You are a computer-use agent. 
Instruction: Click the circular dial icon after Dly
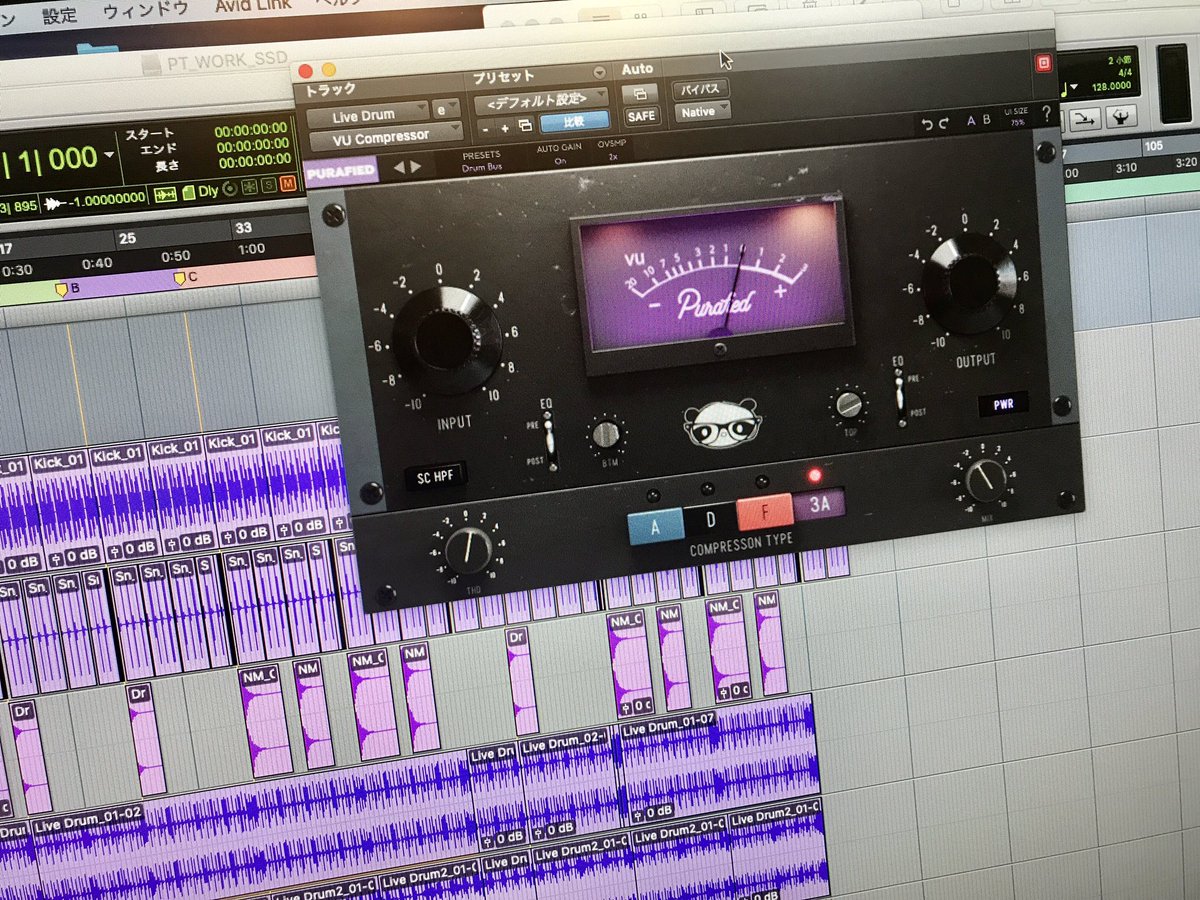[231, 188]
